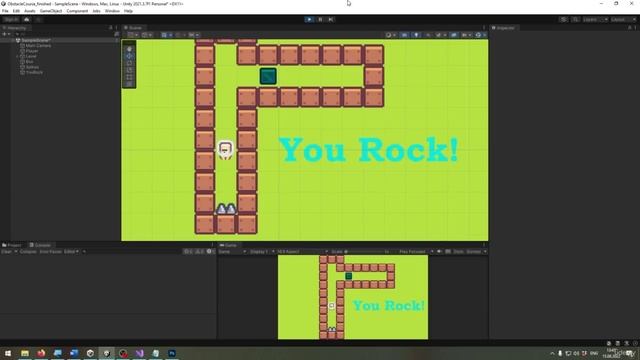Image resolution: width=640 pixels, height=360 pixels.
Task: Toggle hidden objects visibility in Scene
Action: click(x=453, y=35)
